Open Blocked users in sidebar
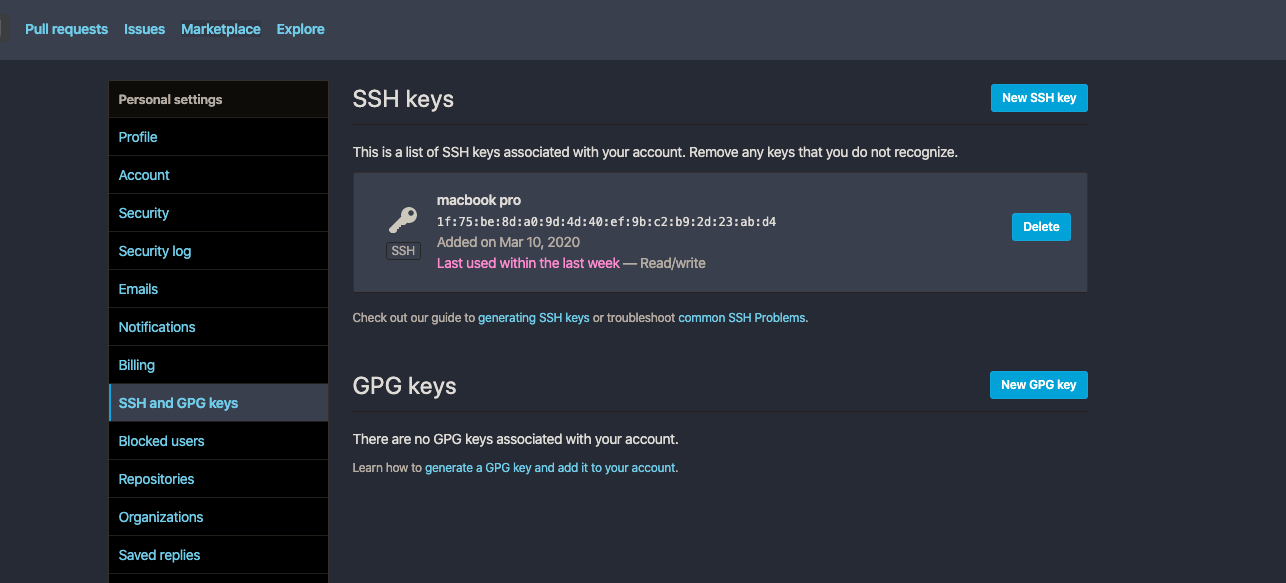 [x=161, y=441]
